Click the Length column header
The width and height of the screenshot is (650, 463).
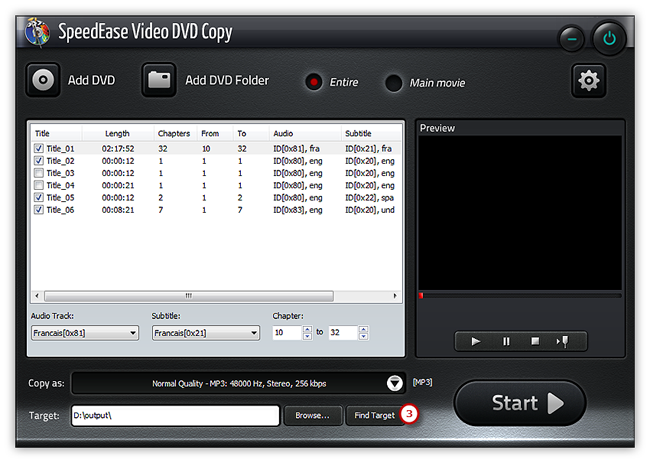117,133
